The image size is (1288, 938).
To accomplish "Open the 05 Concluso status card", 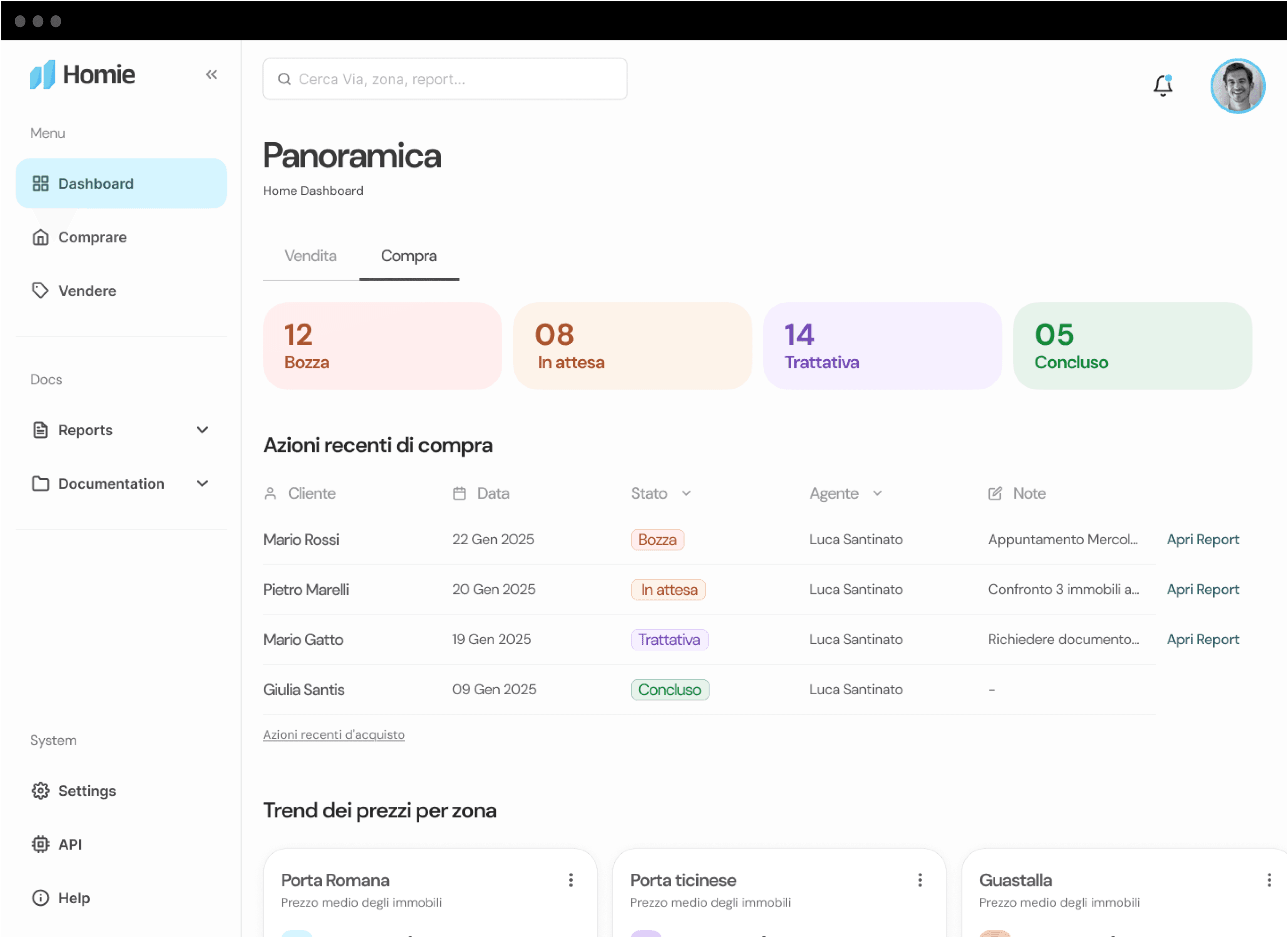I will 1132,346.
